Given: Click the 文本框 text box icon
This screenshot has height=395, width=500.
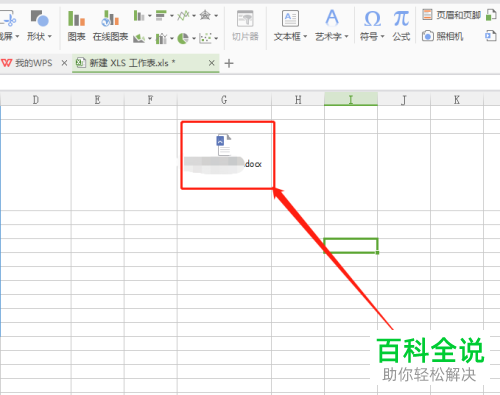Looking at the screenshot, I should coord(290,18).
